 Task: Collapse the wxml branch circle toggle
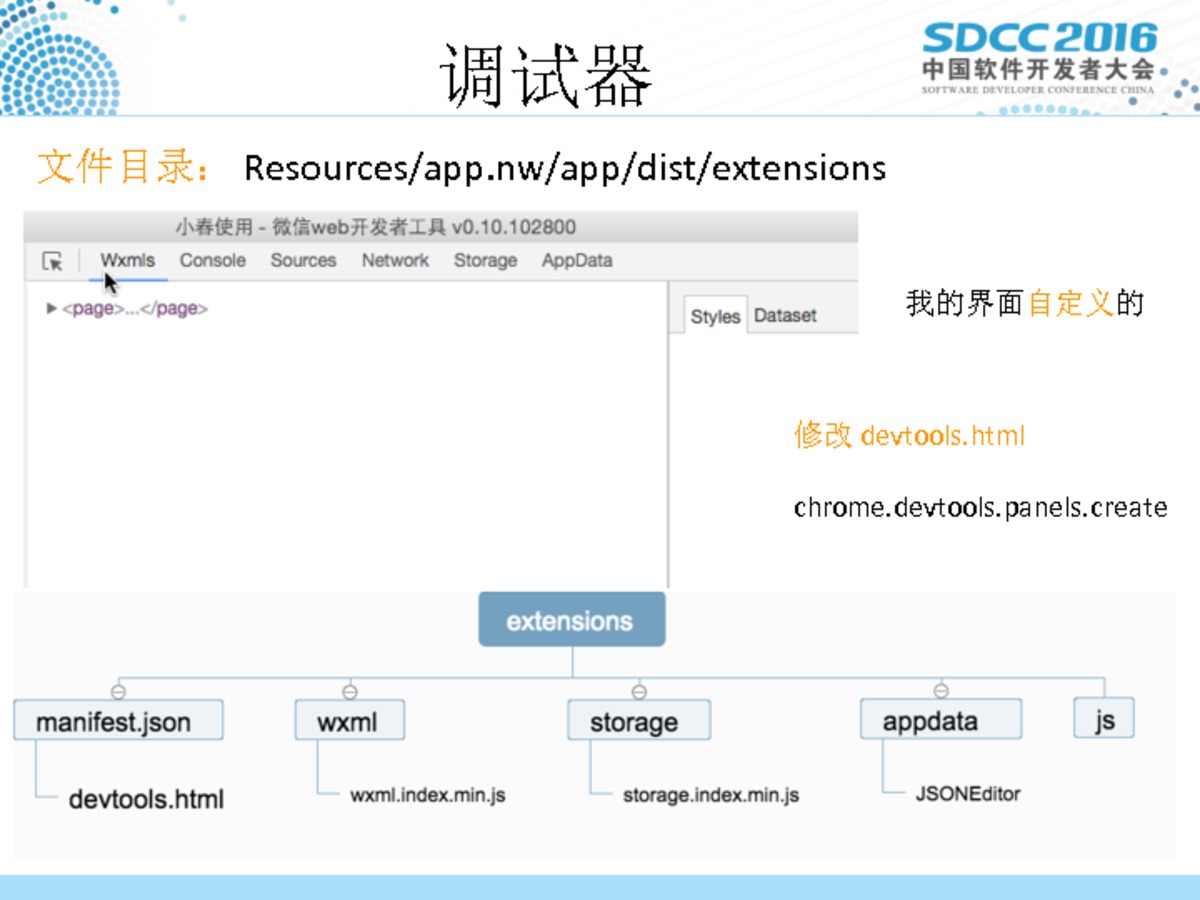(x=349, y=691)
